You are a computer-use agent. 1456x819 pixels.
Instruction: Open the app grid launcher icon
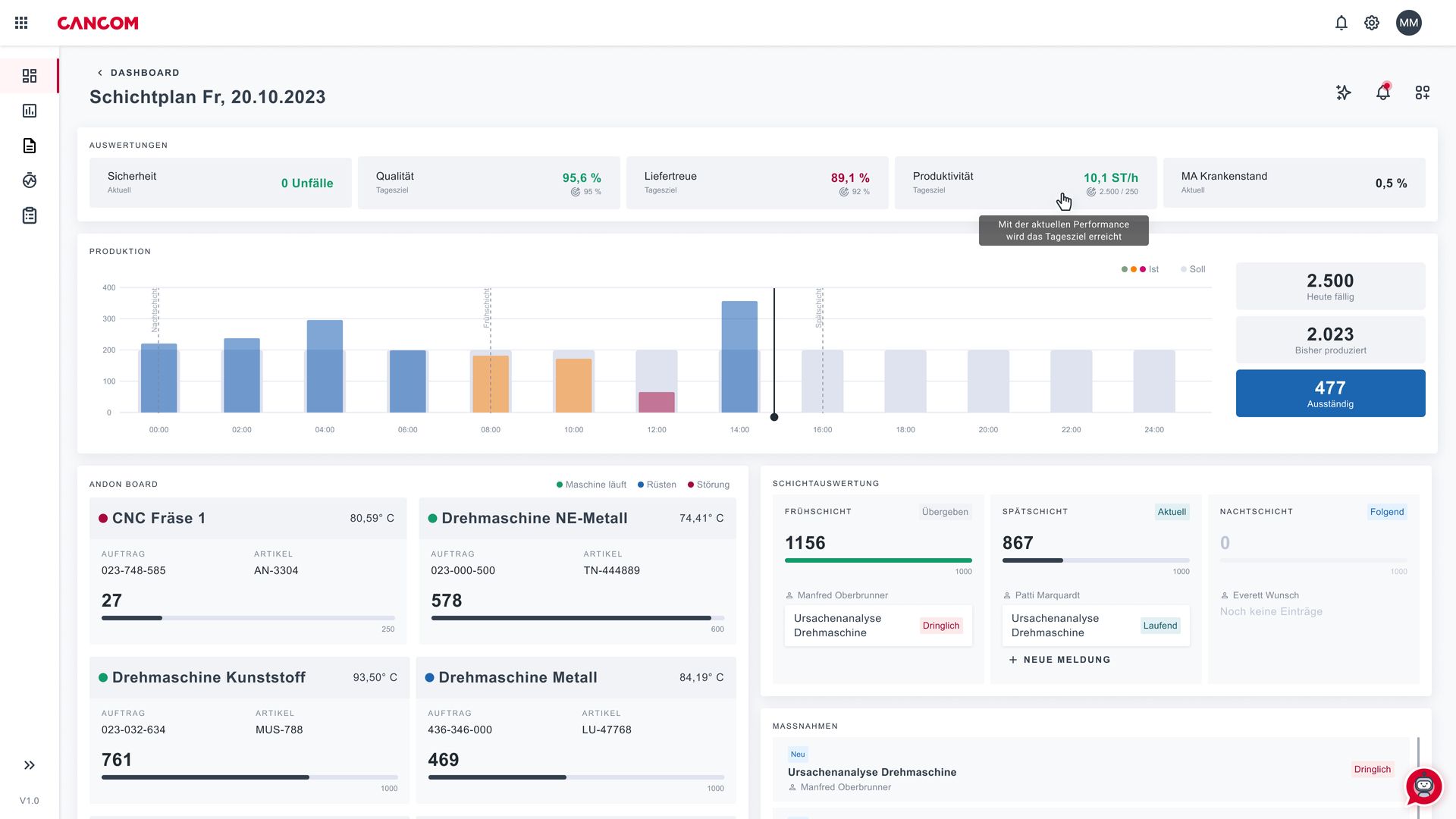coord(21,23)
